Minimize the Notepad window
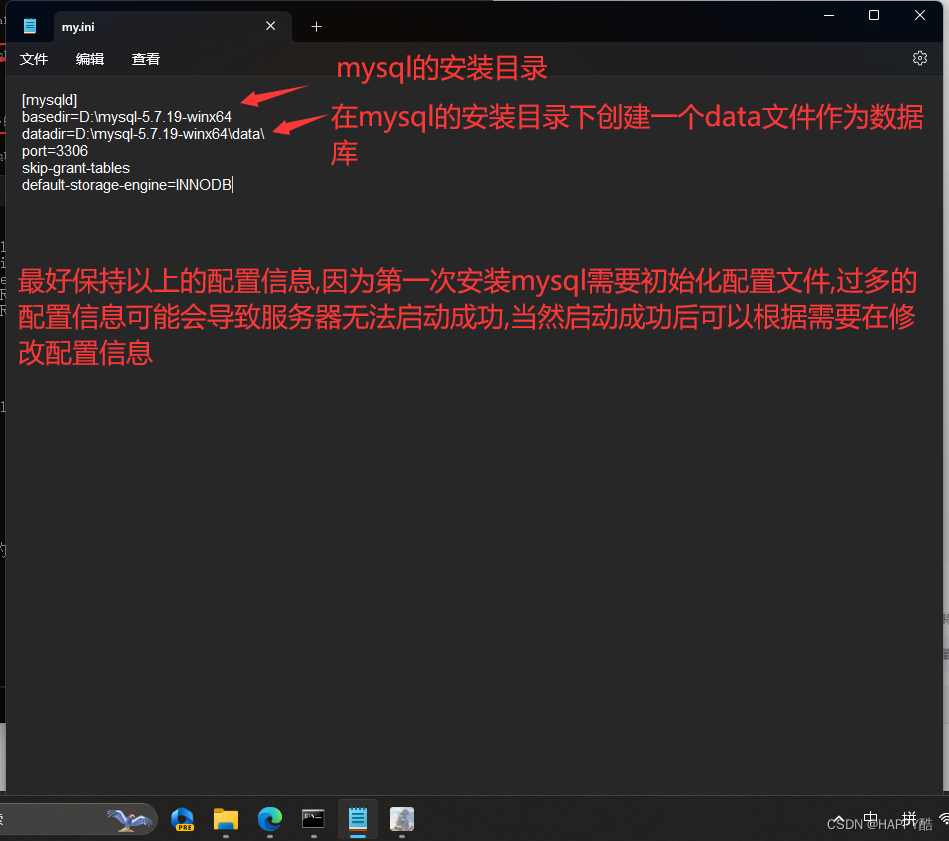Screen dimensions: 949x841 [x=829, y=15]
